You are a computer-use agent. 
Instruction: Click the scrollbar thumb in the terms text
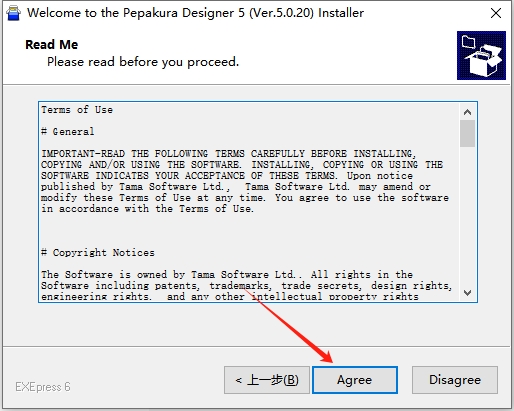467,134
